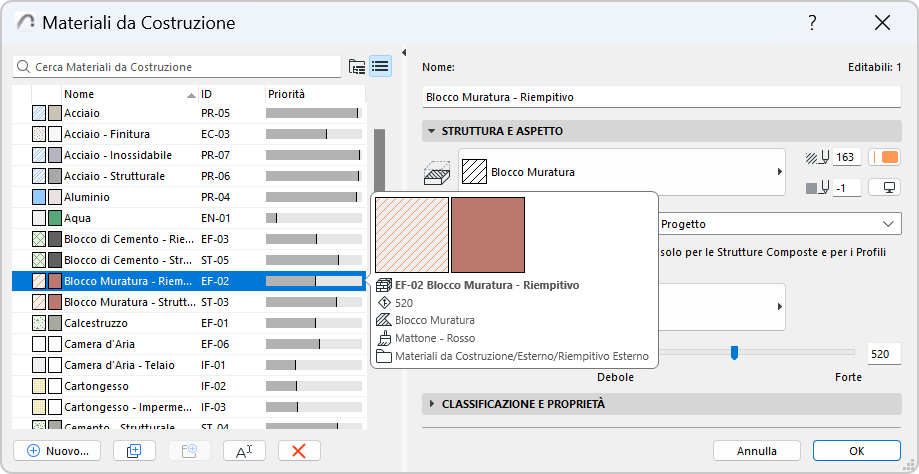Viewport: 919px width, 474px height.
Task: Click the Nuovo... button
Action: point(58,450)
